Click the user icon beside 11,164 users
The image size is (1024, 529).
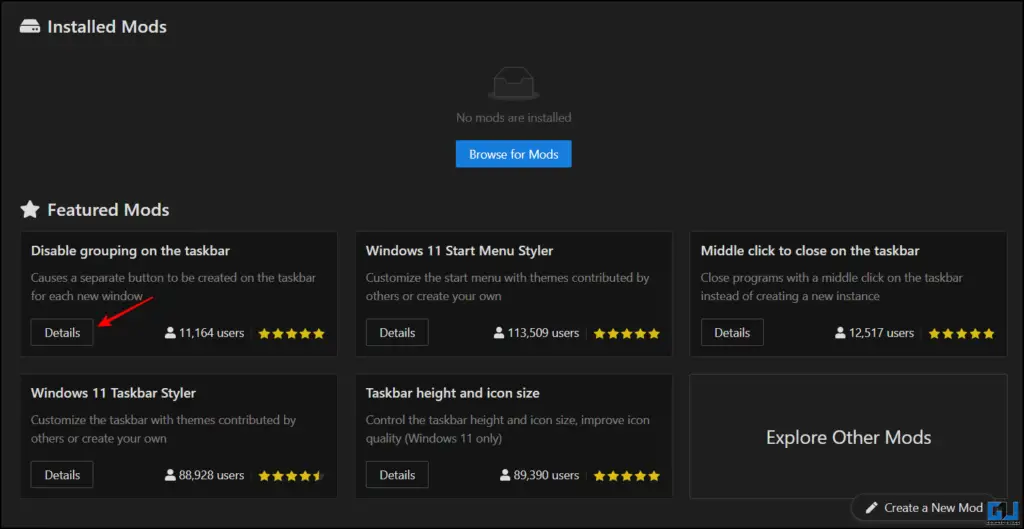170,333
